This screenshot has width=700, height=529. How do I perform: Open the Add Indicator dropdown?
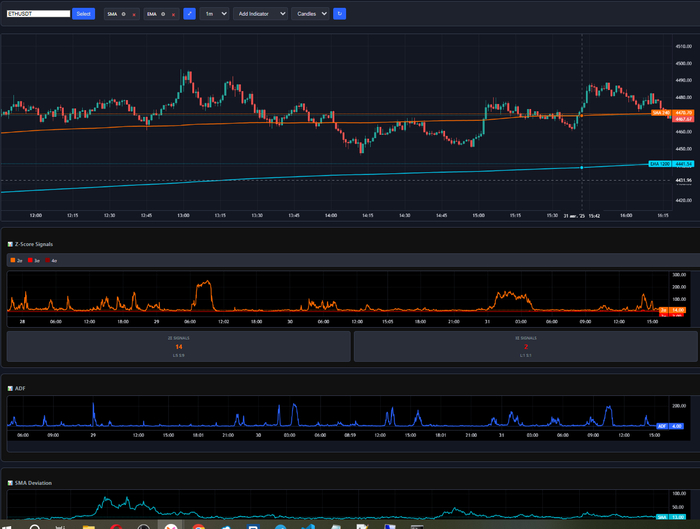[x=260, y=14]
